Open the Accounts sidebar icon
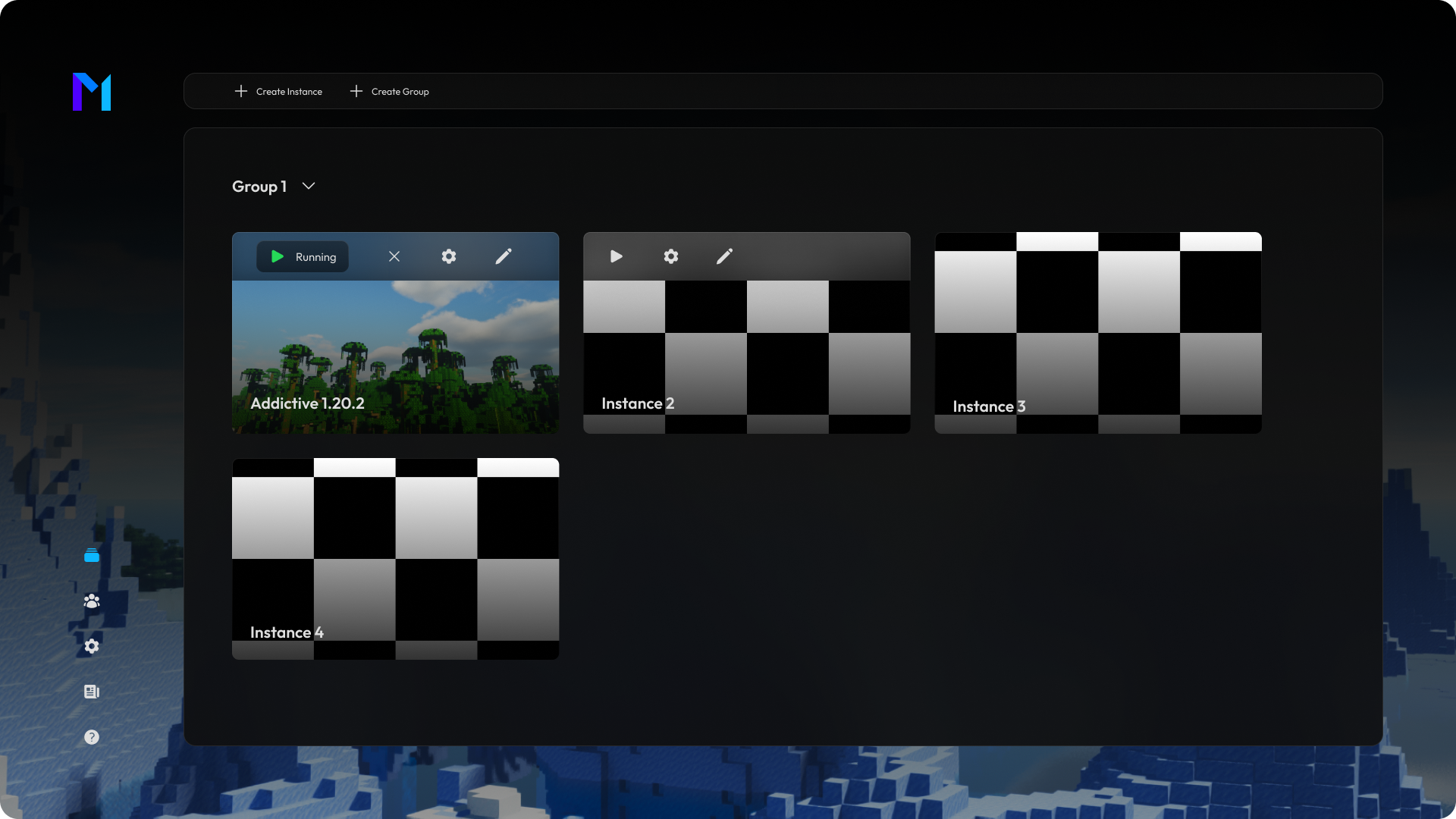The height and width of the screenshot is (819, 1456). pyautogui.click(x=92, y=601)
